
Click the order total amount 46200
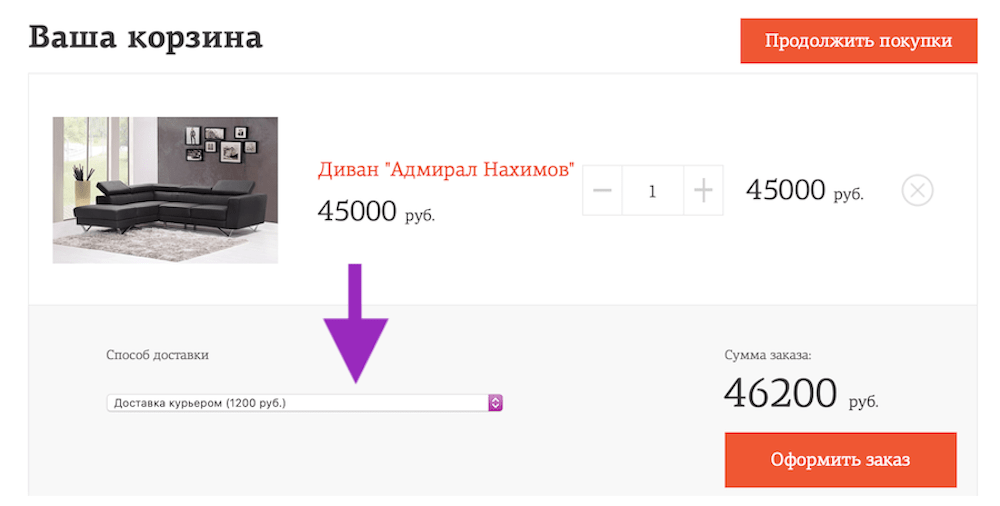tap(780, 393)
